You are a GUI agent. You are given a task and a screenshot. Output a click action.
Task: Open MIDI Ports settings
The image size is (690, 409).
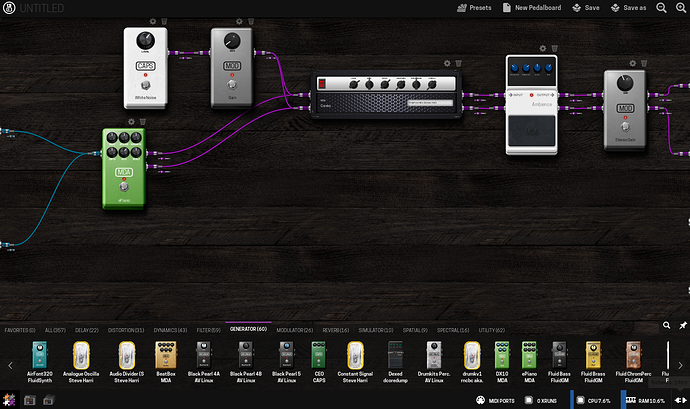coord(495,401)
